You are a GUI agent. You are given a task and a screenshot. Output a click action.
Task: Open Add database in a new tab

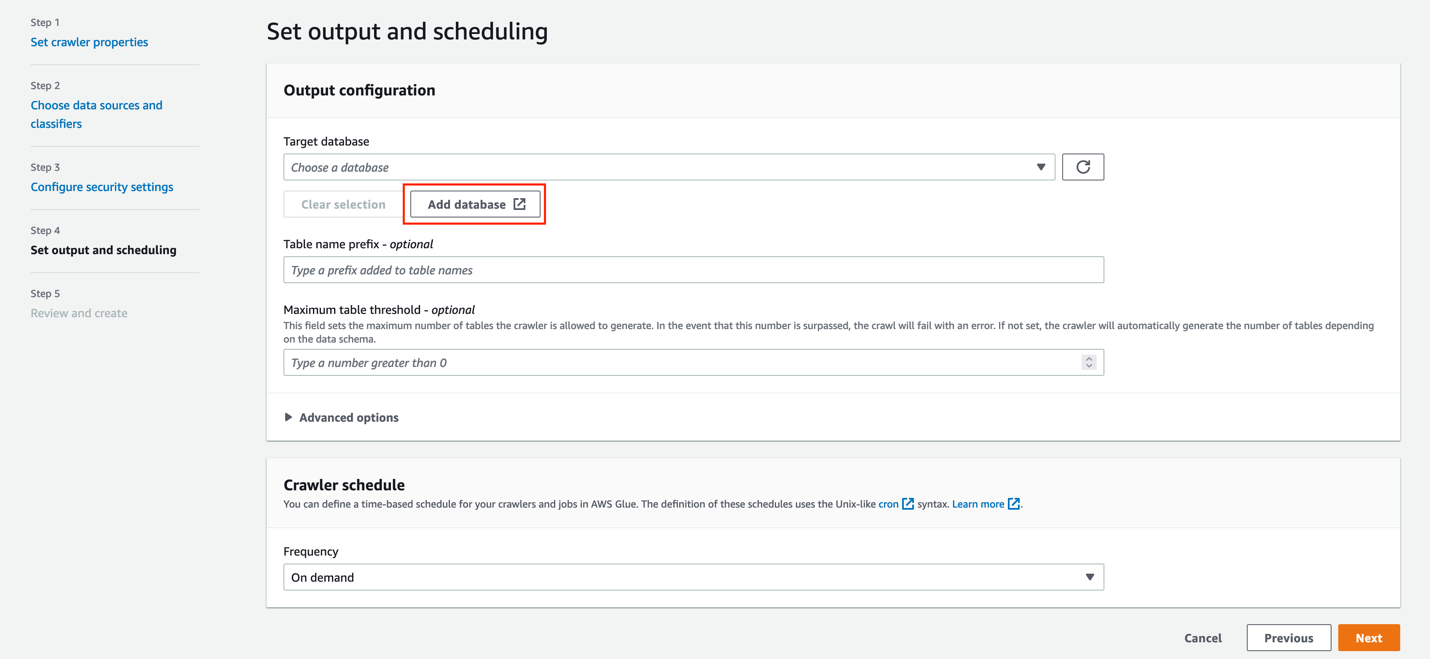pos(474,204)
